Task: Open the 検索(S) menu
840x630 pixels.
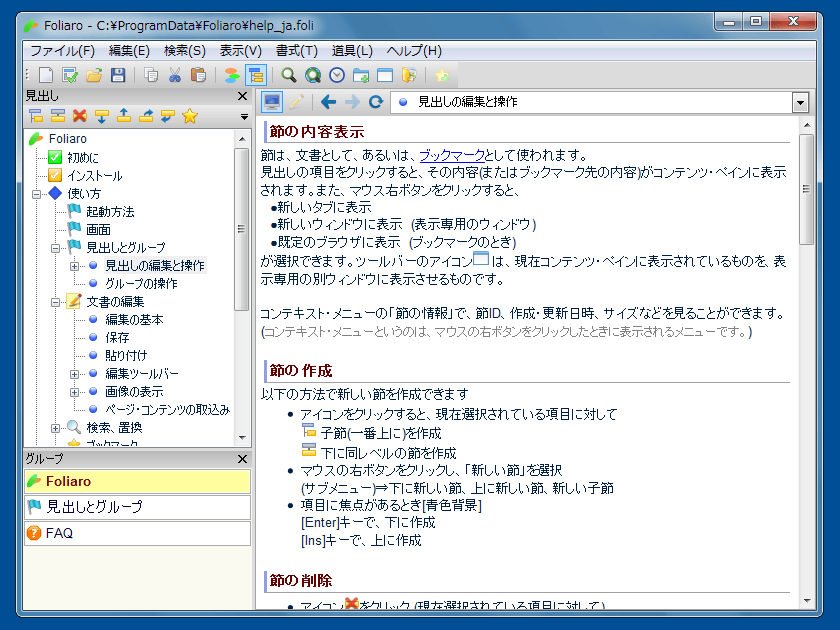Action: (185, 51)
